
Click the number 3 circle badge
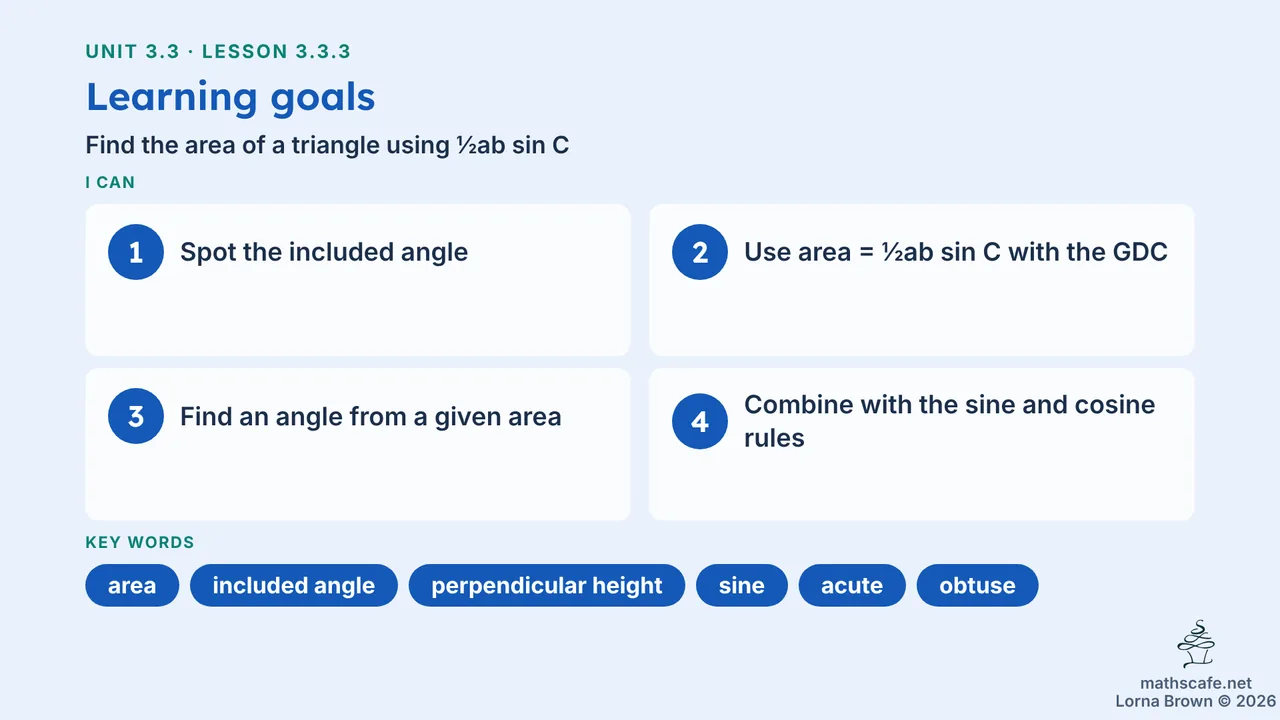click(x=136, y=416)
